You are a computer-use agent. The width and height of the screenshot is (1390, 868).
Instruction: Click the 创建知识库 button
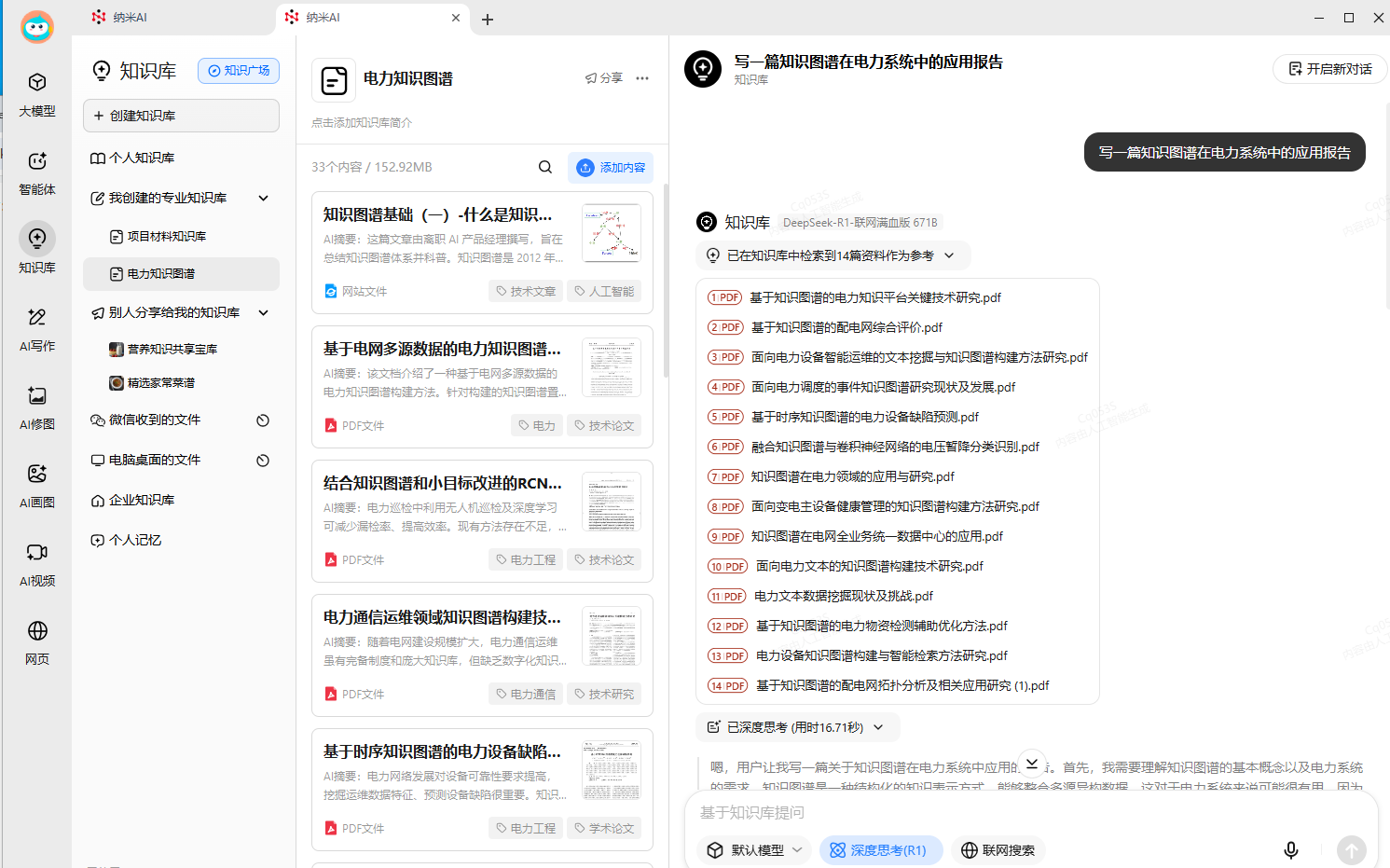pyautogui.click(x=181, y=116)
